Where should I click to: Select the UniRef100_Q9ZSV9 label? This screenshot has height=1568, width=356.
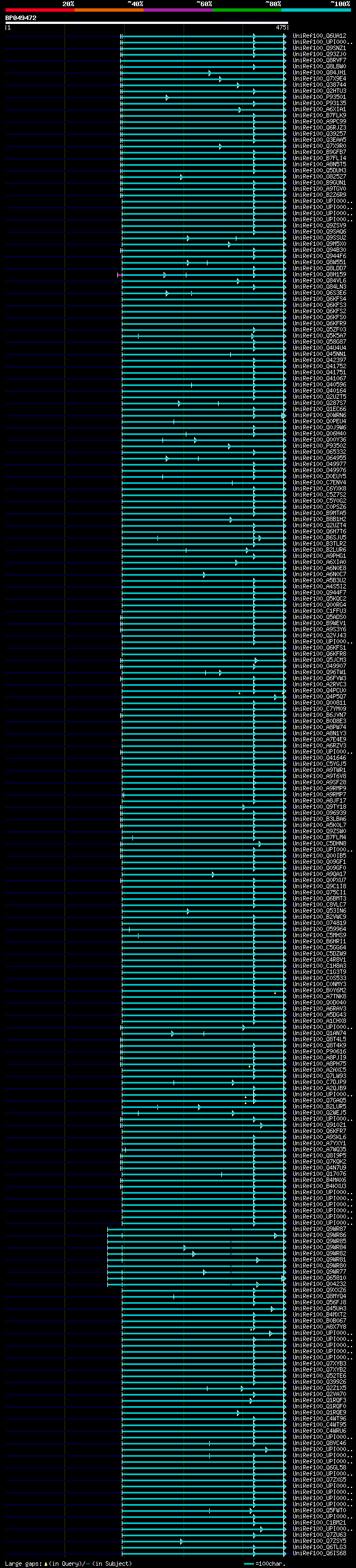coord(319,225)
